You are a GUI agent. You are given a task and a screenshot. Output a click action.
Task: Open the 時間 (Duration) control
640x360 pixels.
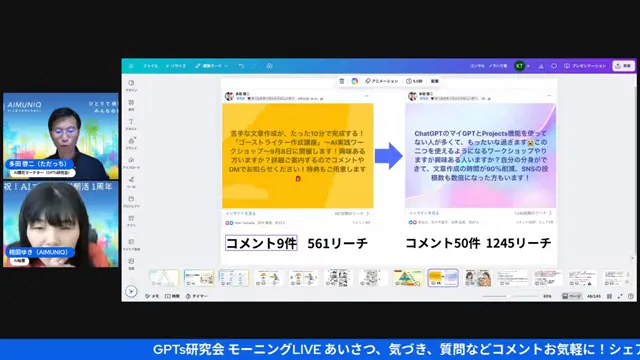pyautogui.click(x=172, y=296)
